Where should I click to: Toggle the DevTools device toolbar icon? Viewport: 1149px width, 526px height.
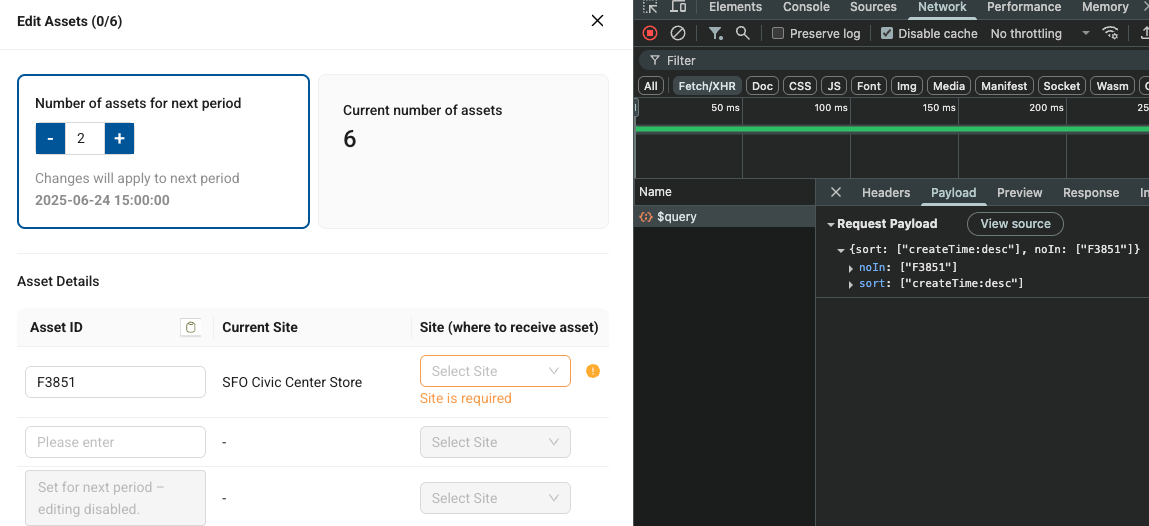(x=679, y=7)
